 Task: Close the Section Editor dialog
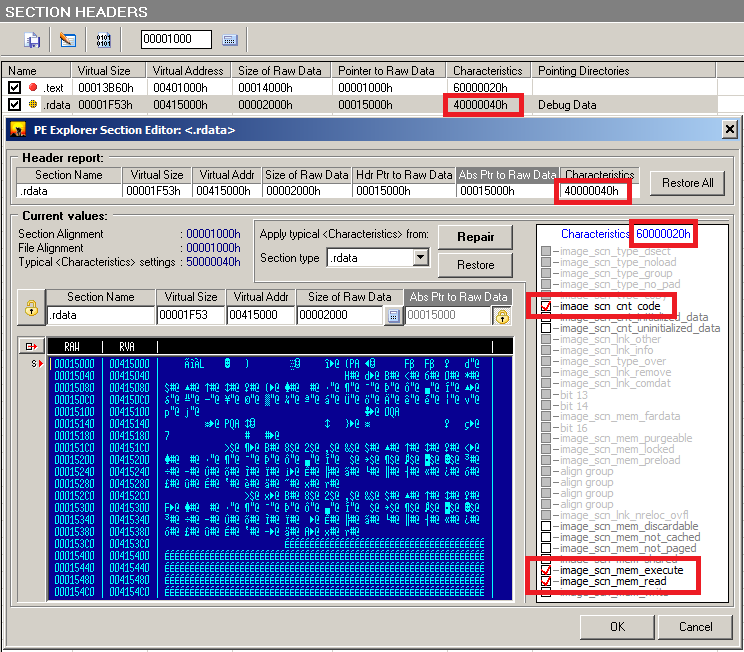[x=729, y=129]
